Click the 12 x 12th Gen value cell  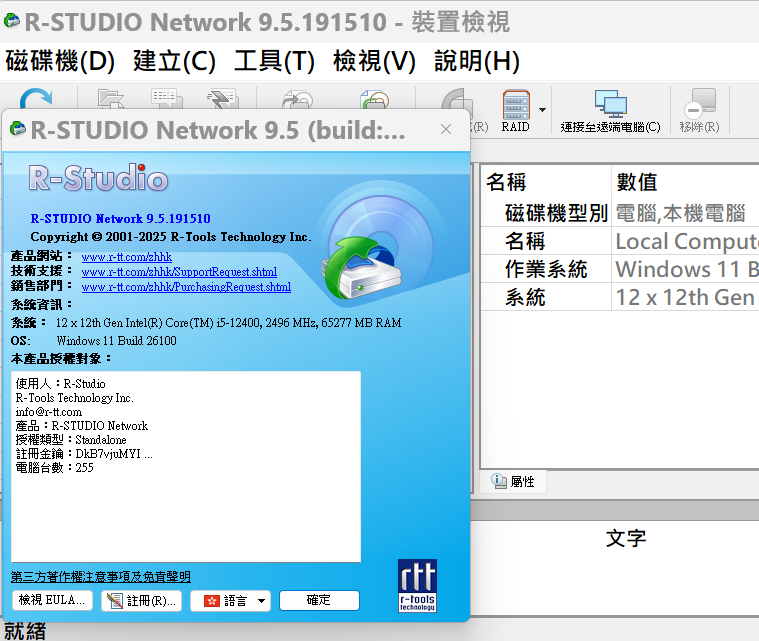tap(686, 297)
